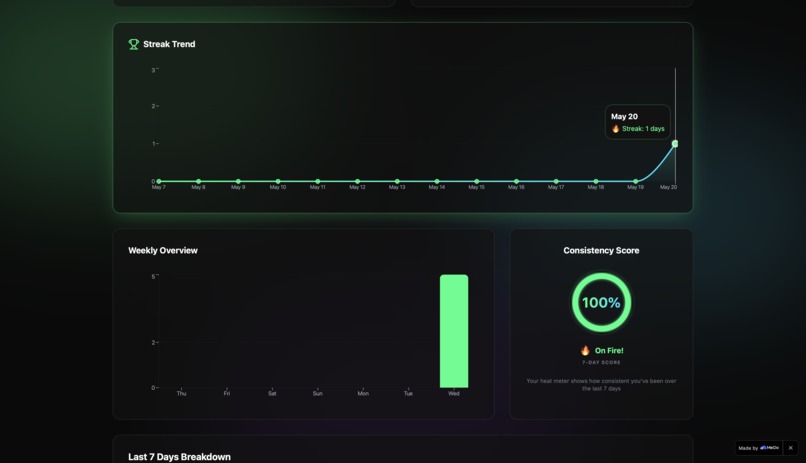Click the 'May 20' tooltip title
Viewport: 806px width, 463px height.
tap(624, 117)
